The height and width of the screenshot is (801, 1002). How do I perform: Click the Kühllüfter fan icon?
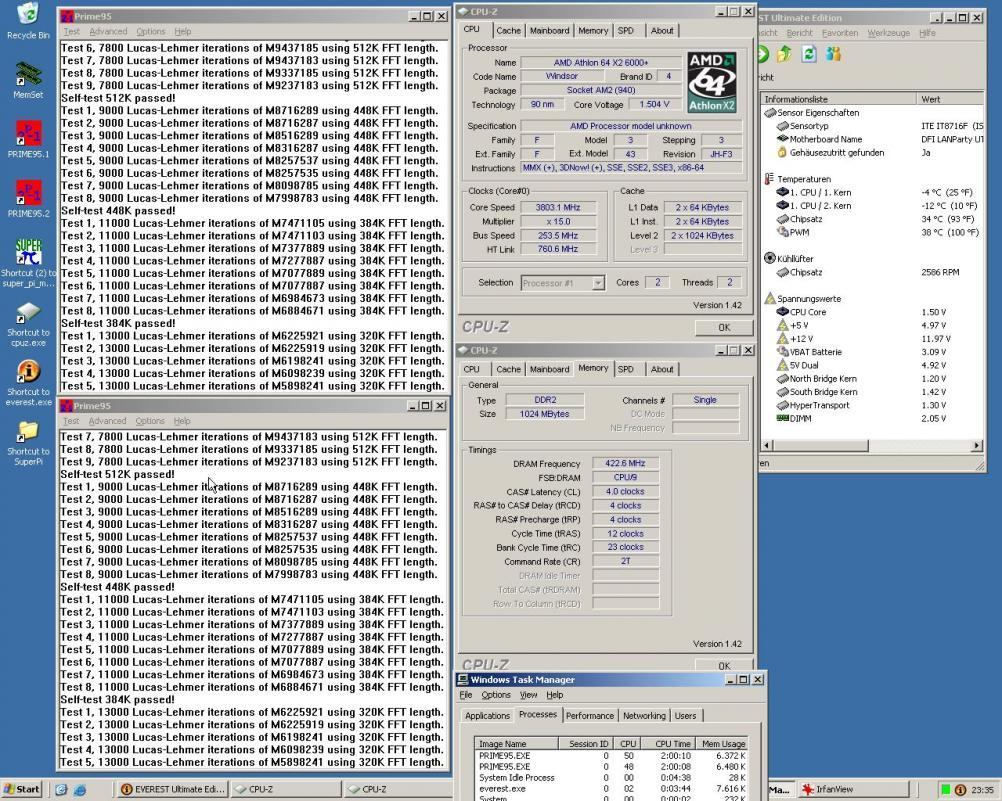769,258
